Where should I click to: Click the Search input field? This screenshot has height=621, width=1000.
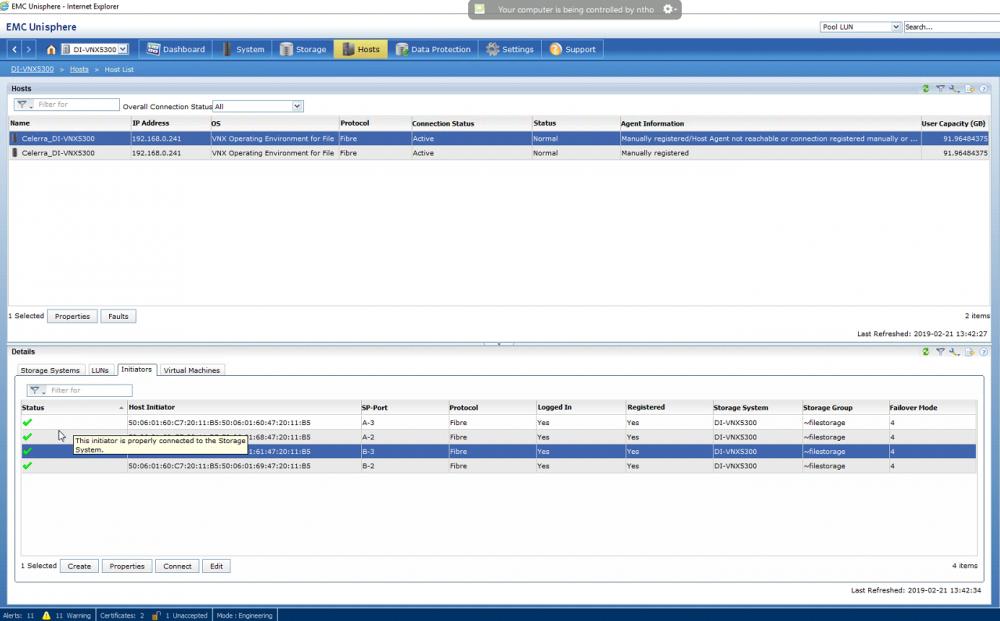coord(951,27)
